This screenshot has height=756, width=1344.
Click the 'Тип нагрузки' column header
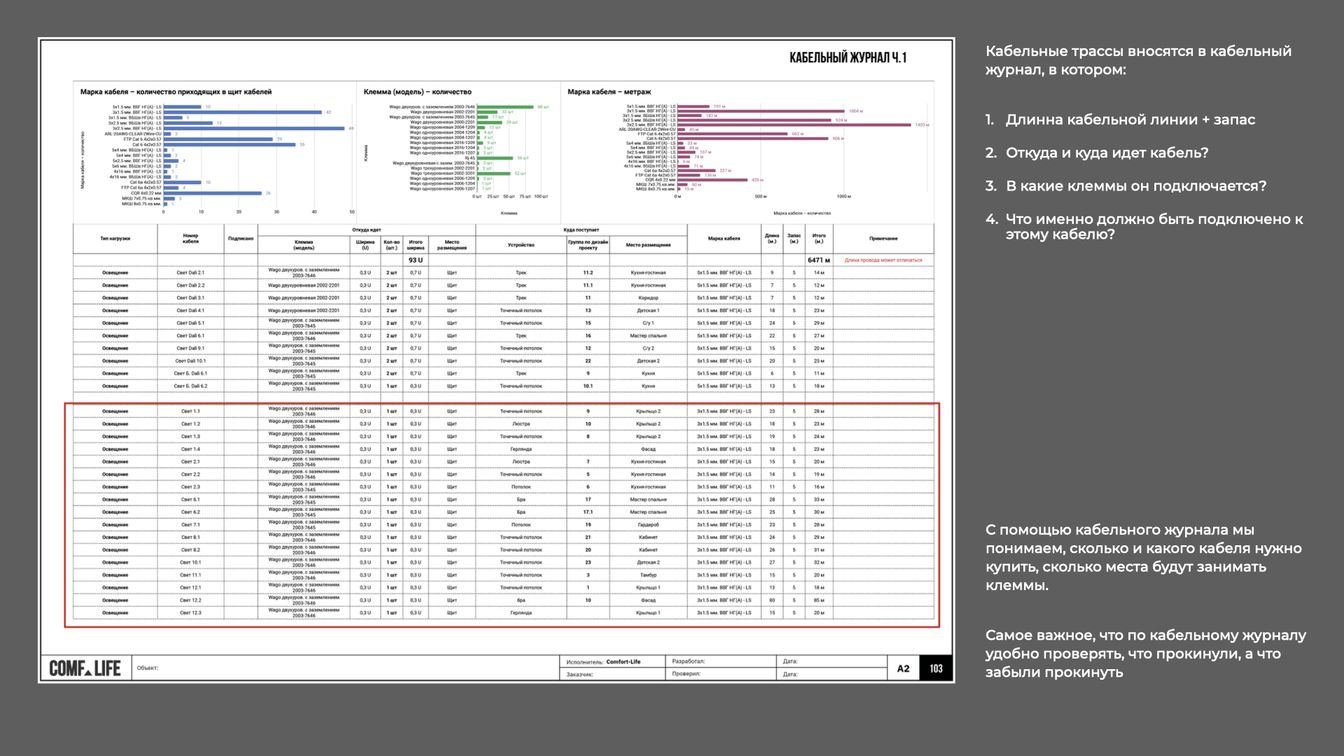pos(115,238)
